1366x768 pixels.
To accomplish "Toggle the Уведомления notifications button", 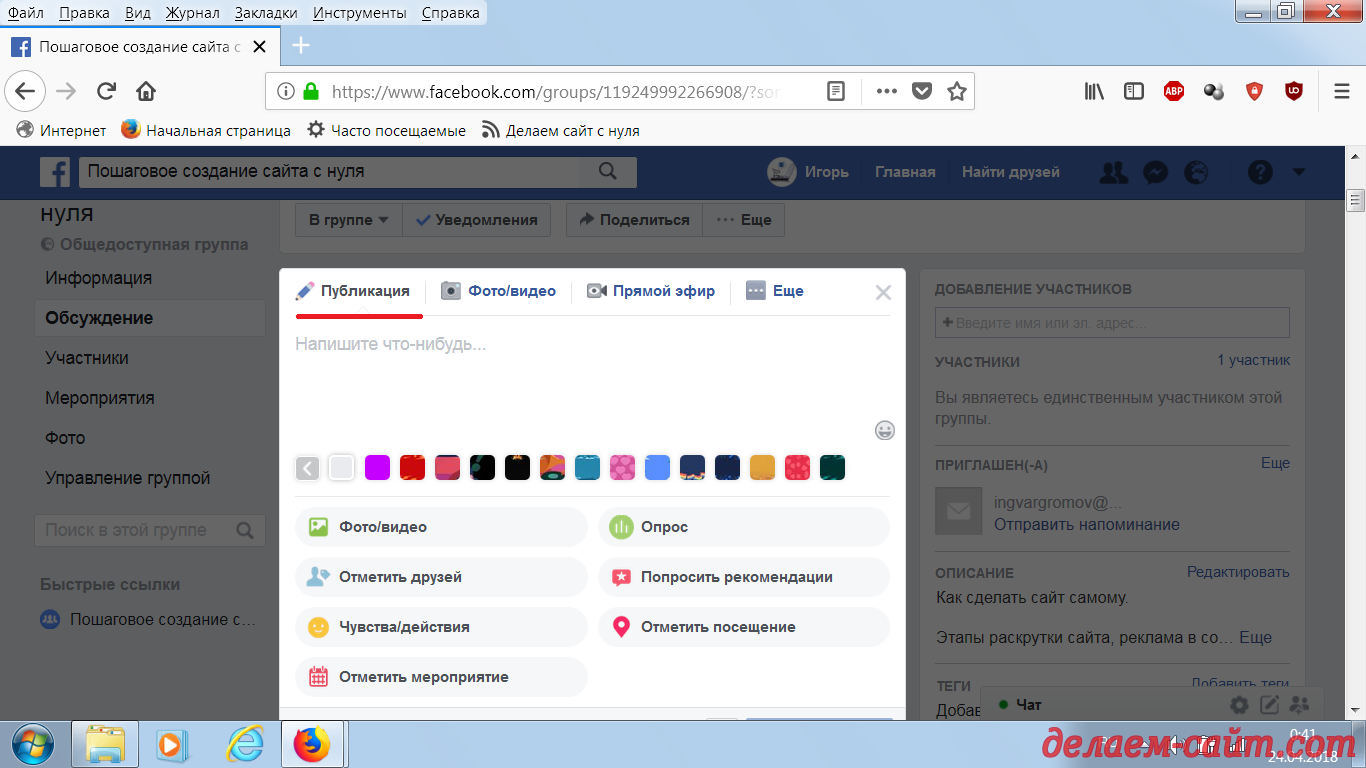I will pyautogui.click(x=477, y=220).
